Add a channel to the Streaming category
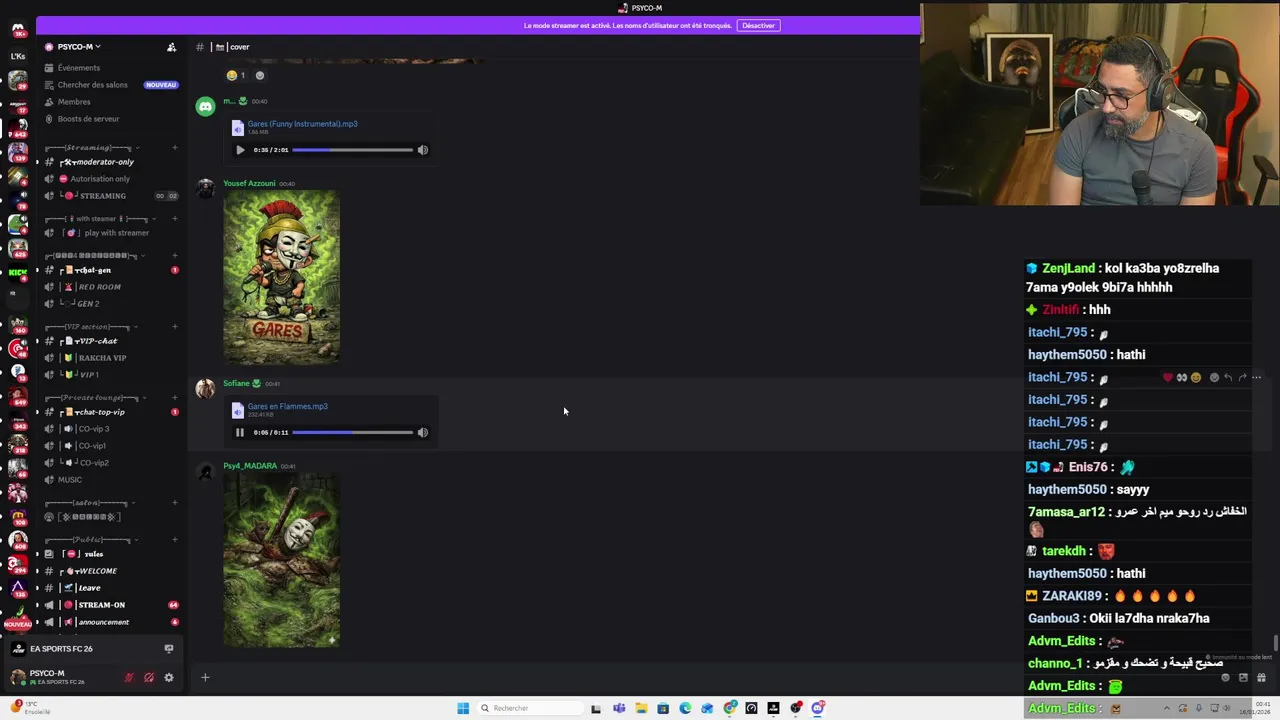This screenshot has height=720, width=1280. pyautogui.click(x=175, y=148)
